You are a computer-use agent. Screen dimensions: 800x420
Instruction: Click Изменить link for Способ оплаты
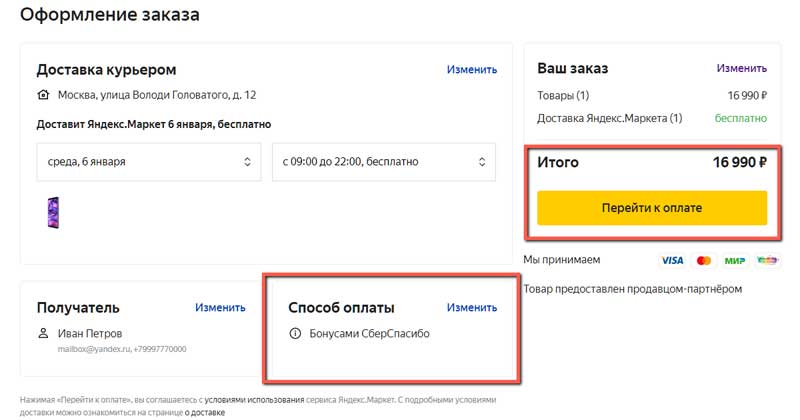click(x=471, y=307)
